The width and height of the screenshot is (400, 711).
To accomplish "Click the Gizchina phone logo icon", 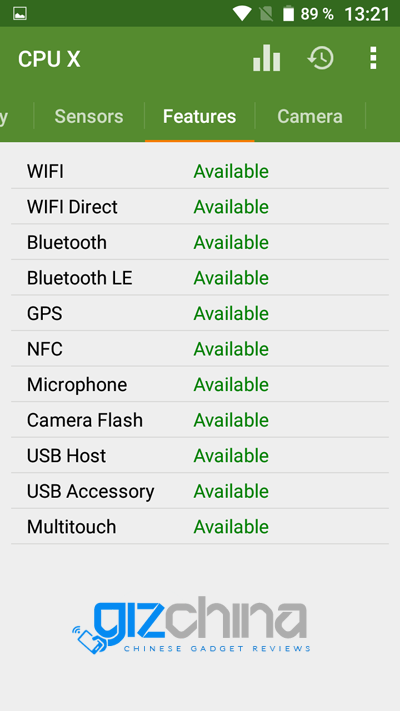I will 89,638.
